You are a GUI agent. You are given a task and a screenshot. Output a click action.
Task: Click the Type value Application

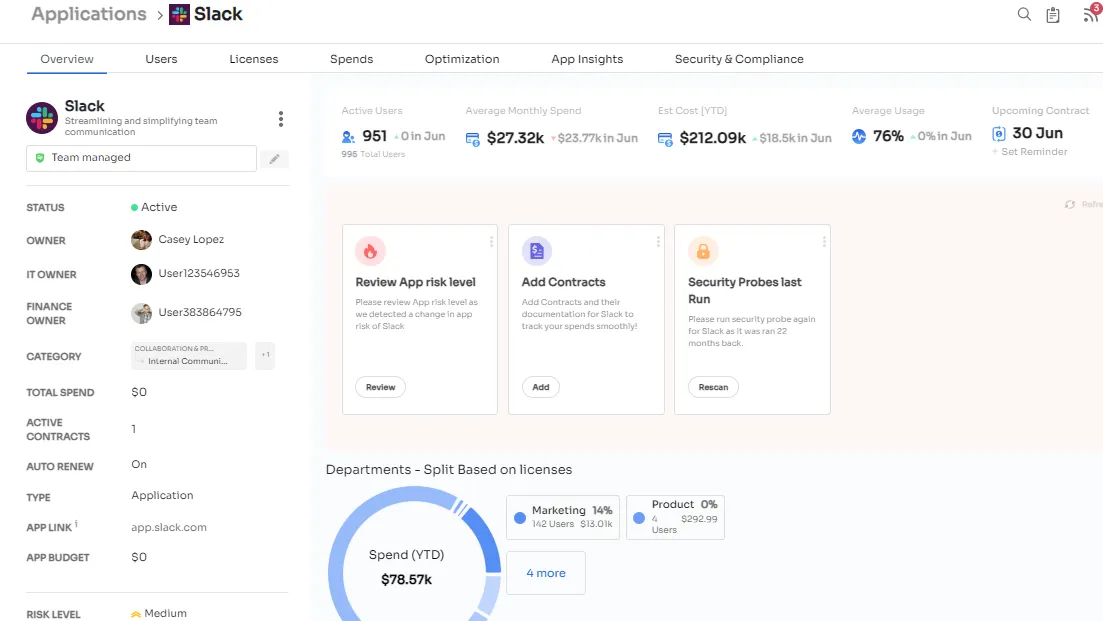pos(162,495)
